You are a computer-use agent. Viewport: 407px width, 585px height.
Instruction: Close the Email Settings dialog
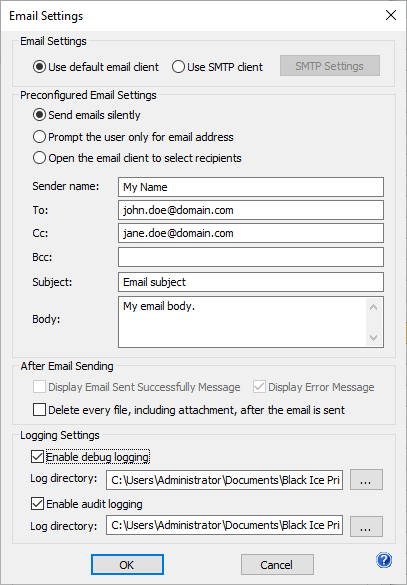tap(391, 15)
